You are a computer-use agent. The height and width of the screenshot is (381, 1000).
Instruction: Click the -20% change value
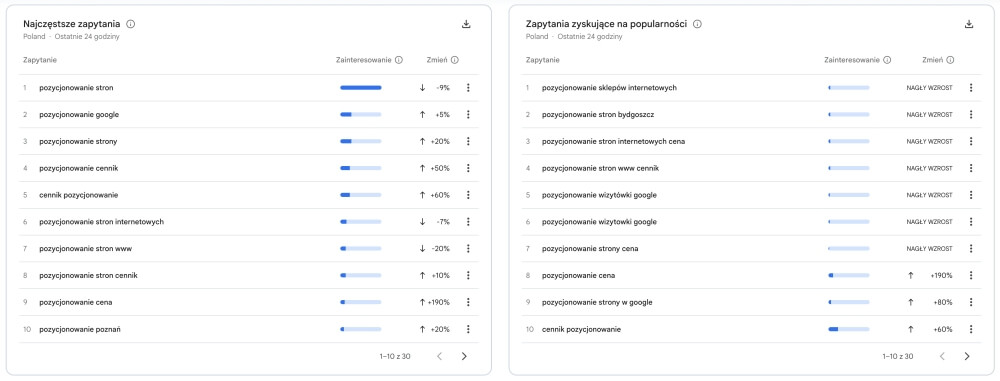pos(441,249)
